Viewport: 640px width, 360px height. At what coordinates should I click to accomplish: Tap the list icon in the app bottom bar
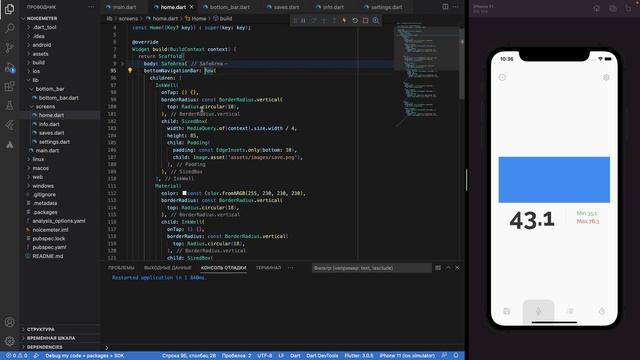pos(570,311)
